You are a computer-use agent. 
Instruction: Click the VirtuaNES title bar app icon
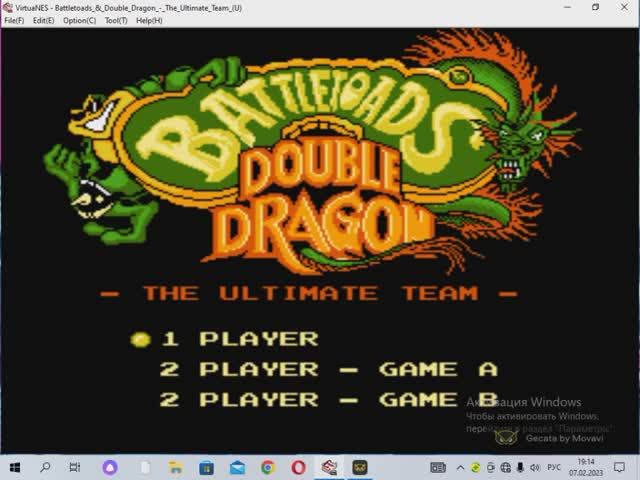coord(8,7)
